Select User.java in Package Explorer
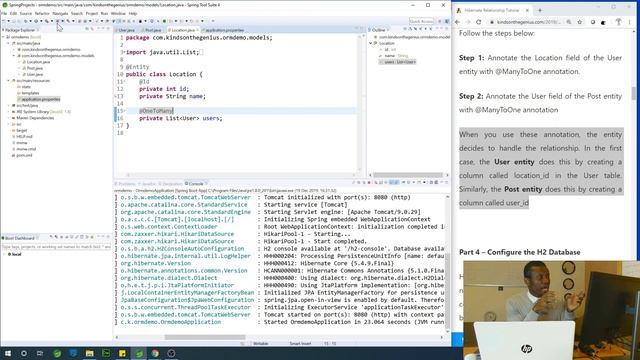The image size is (640, 360). (x=35, y=74)
